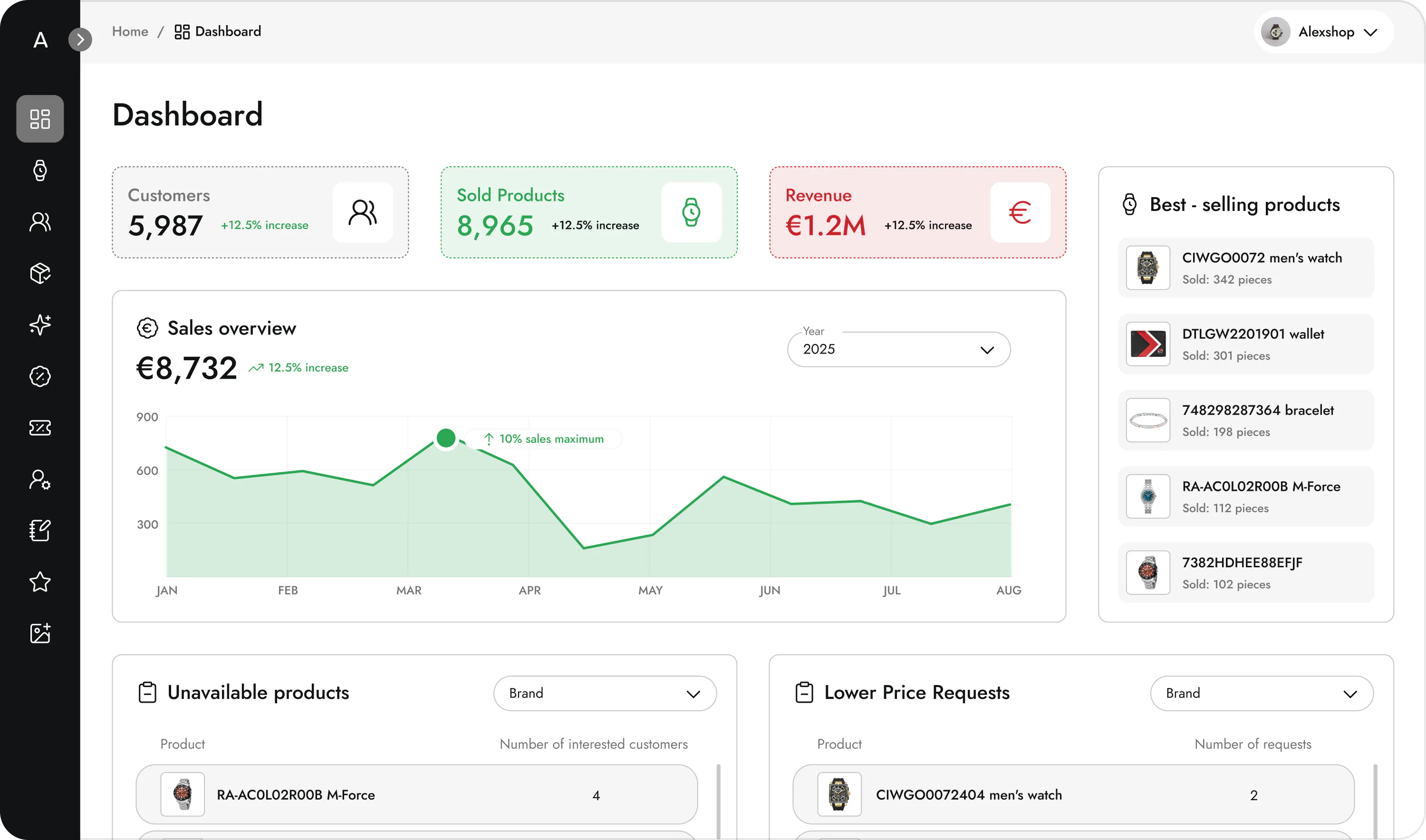Click the Number of interested customers column header
The image size is (1426, 840).
(594, 745)
